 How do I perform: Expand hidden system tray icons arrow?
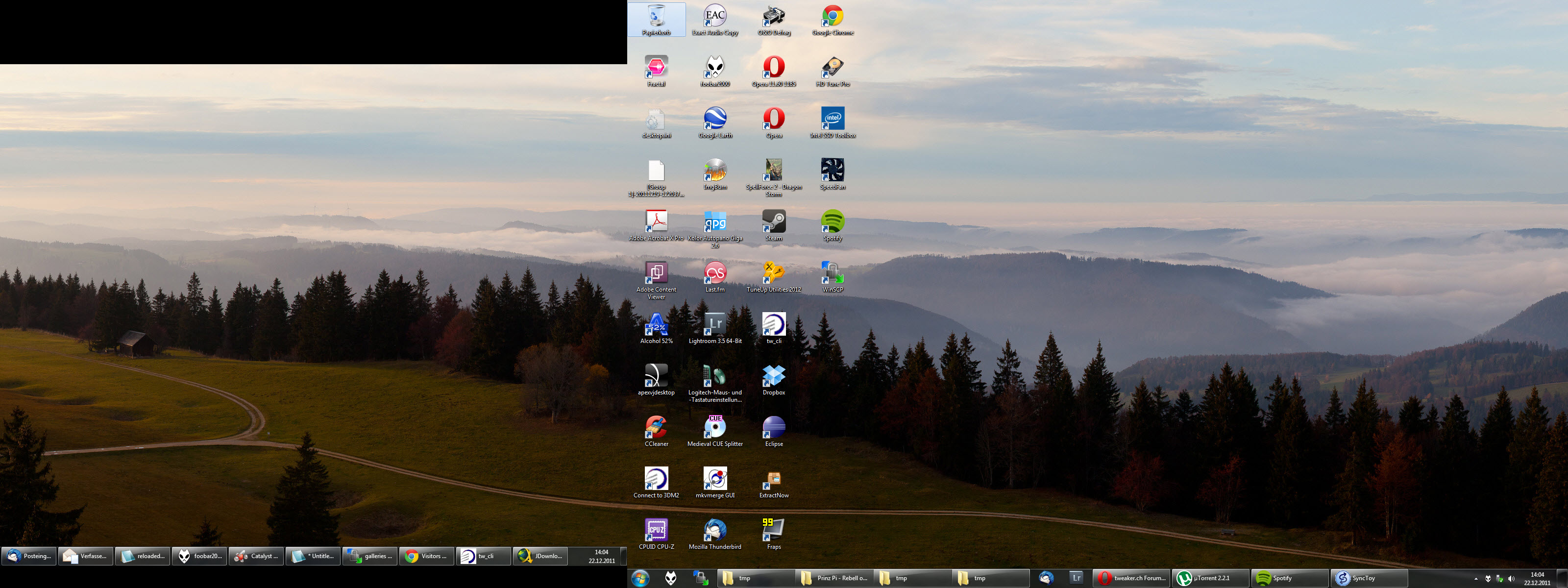(1475, 579)
